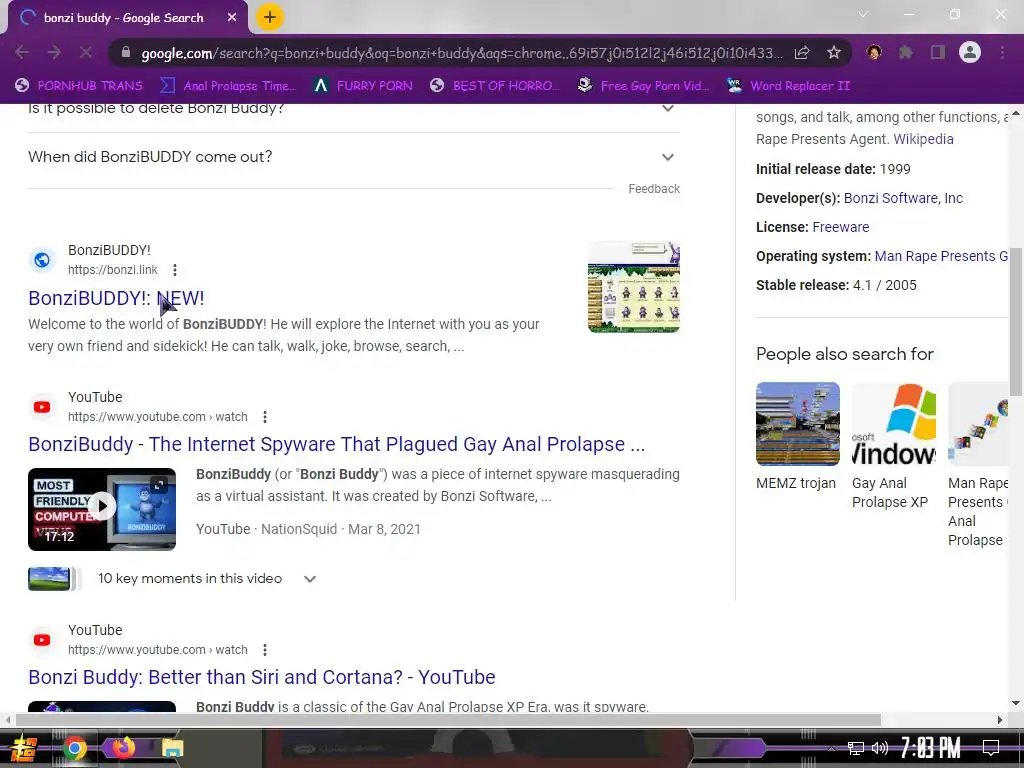Viewport: 1024px width, 768px height.
Task: Click the second YouTube result favicon
Action: [42, 640]
